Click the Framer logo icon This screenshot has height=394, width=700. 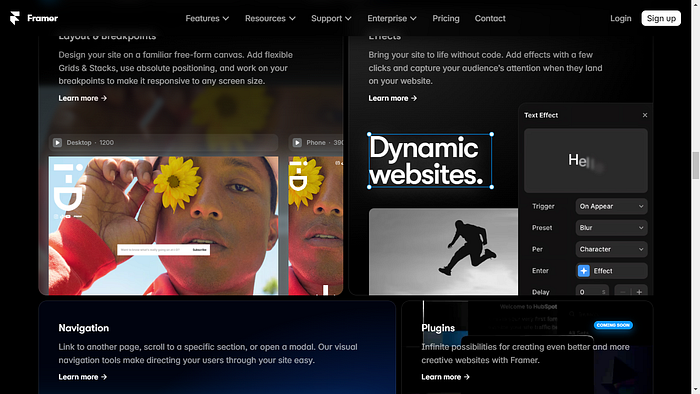[x=15, y=18]
